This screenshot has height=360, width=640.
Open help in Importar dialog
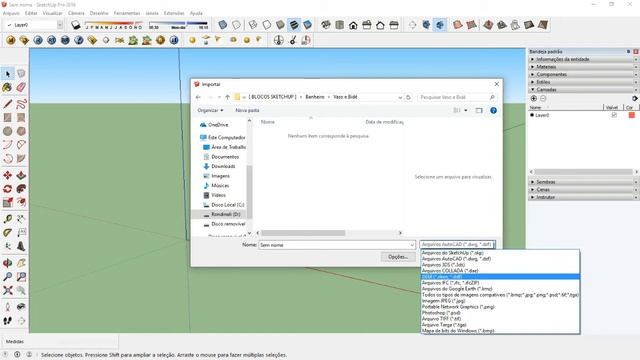(493, 110)
